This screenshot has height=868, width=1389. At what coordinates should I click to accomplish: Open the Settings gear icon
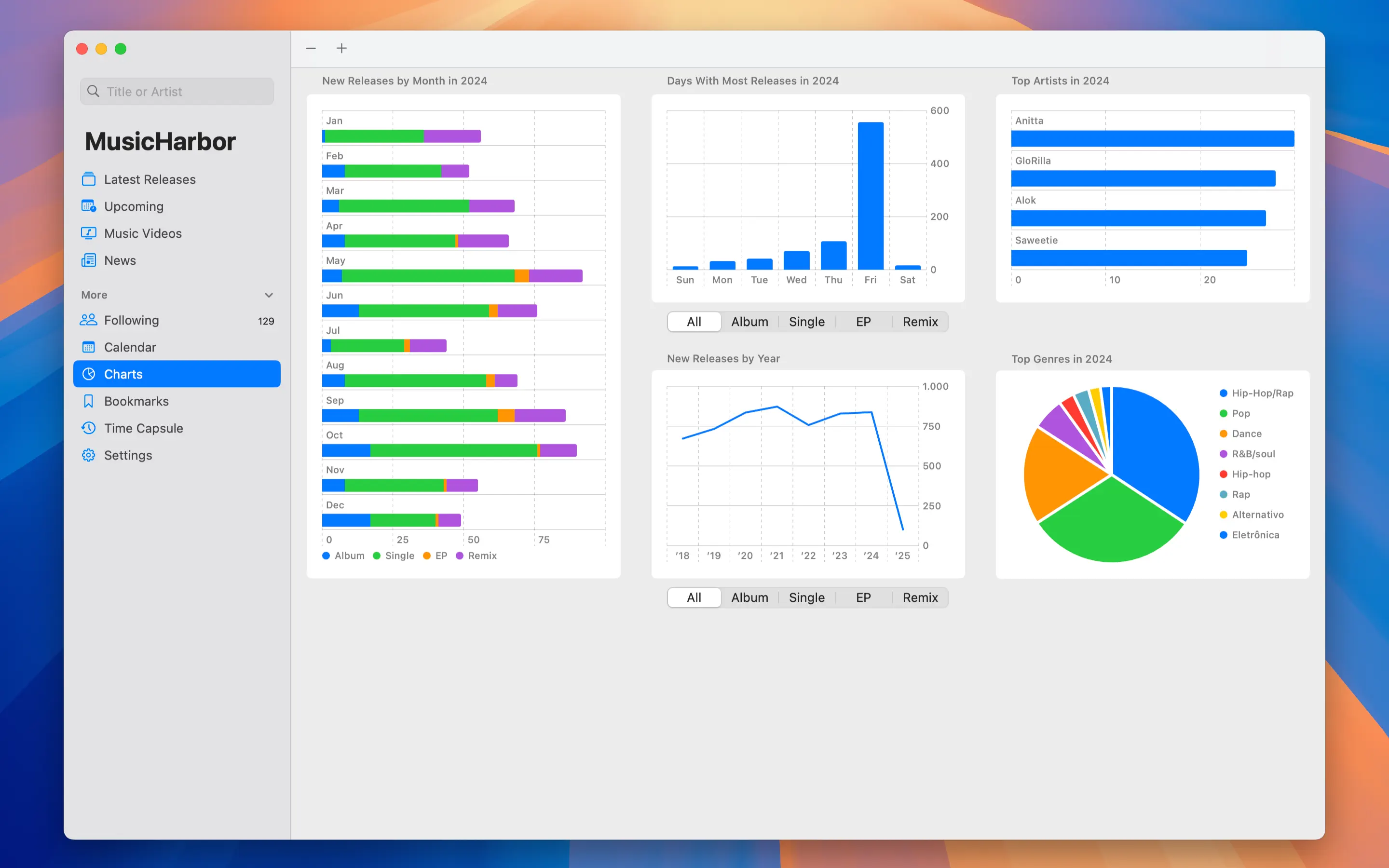click(x=88, y=455)
